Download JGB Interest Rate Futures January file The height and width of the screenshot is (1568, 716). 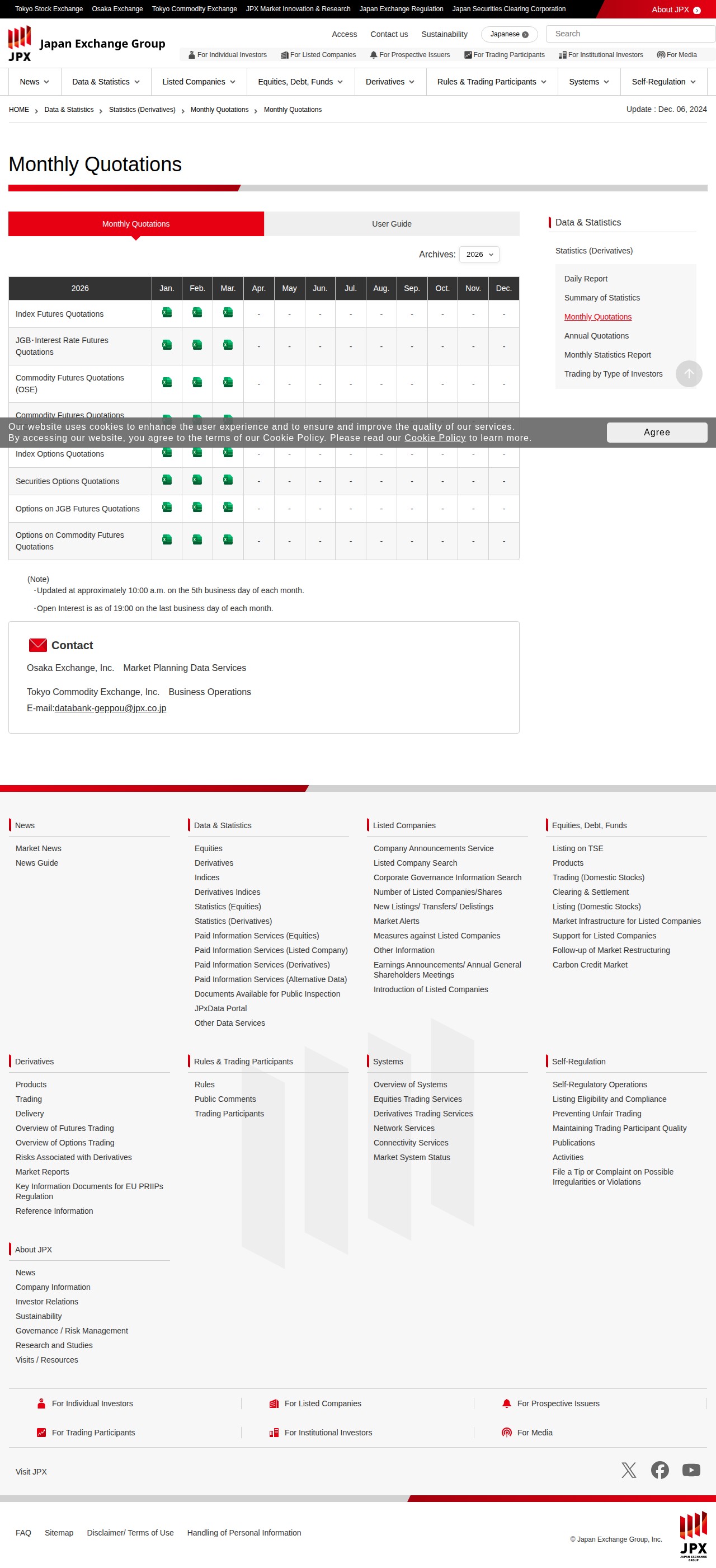pyautogui.click(x=167, y=345)
